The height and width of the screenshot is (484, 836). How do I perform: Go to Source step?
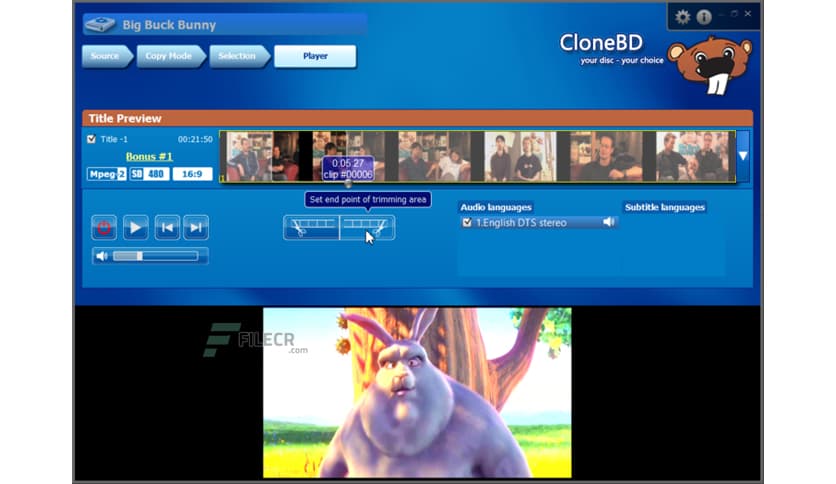pyautogui.click(x=105, y=56)
